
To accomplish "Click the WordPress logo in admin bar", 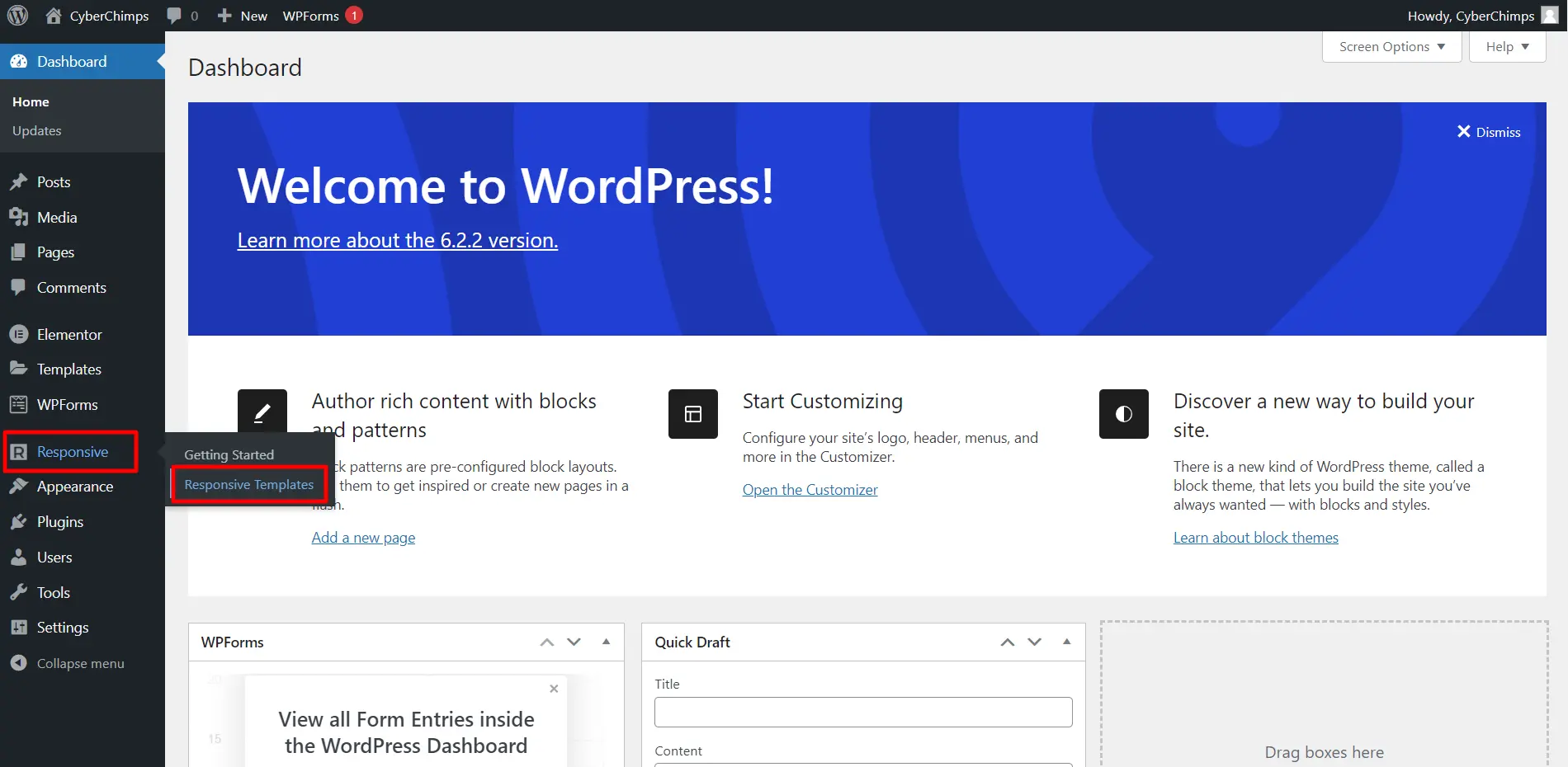I will pyautogui.click(x=17, y=16).
